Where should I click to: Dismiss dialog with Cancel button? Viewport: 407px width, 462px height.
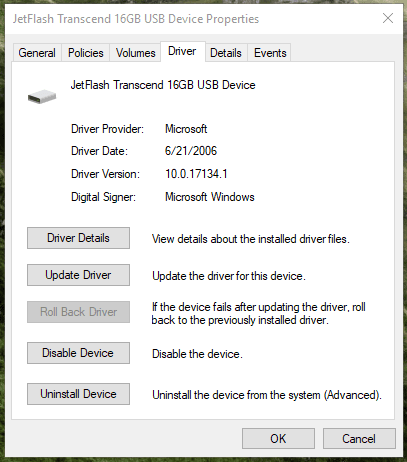point(359,439)
